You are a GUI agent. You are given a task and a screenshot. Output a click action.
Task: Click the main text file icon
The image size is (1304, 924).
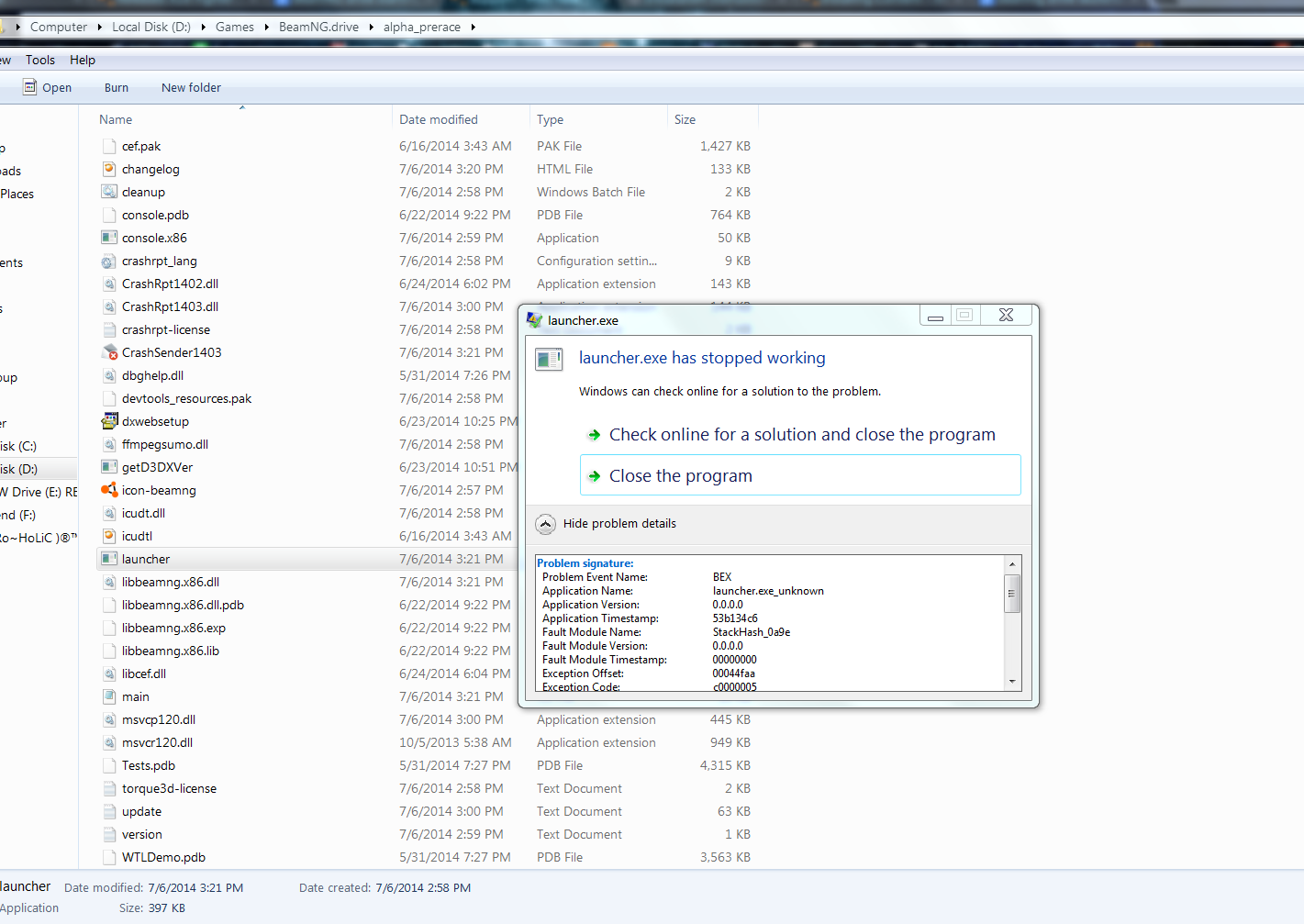(x=109, y=696)
